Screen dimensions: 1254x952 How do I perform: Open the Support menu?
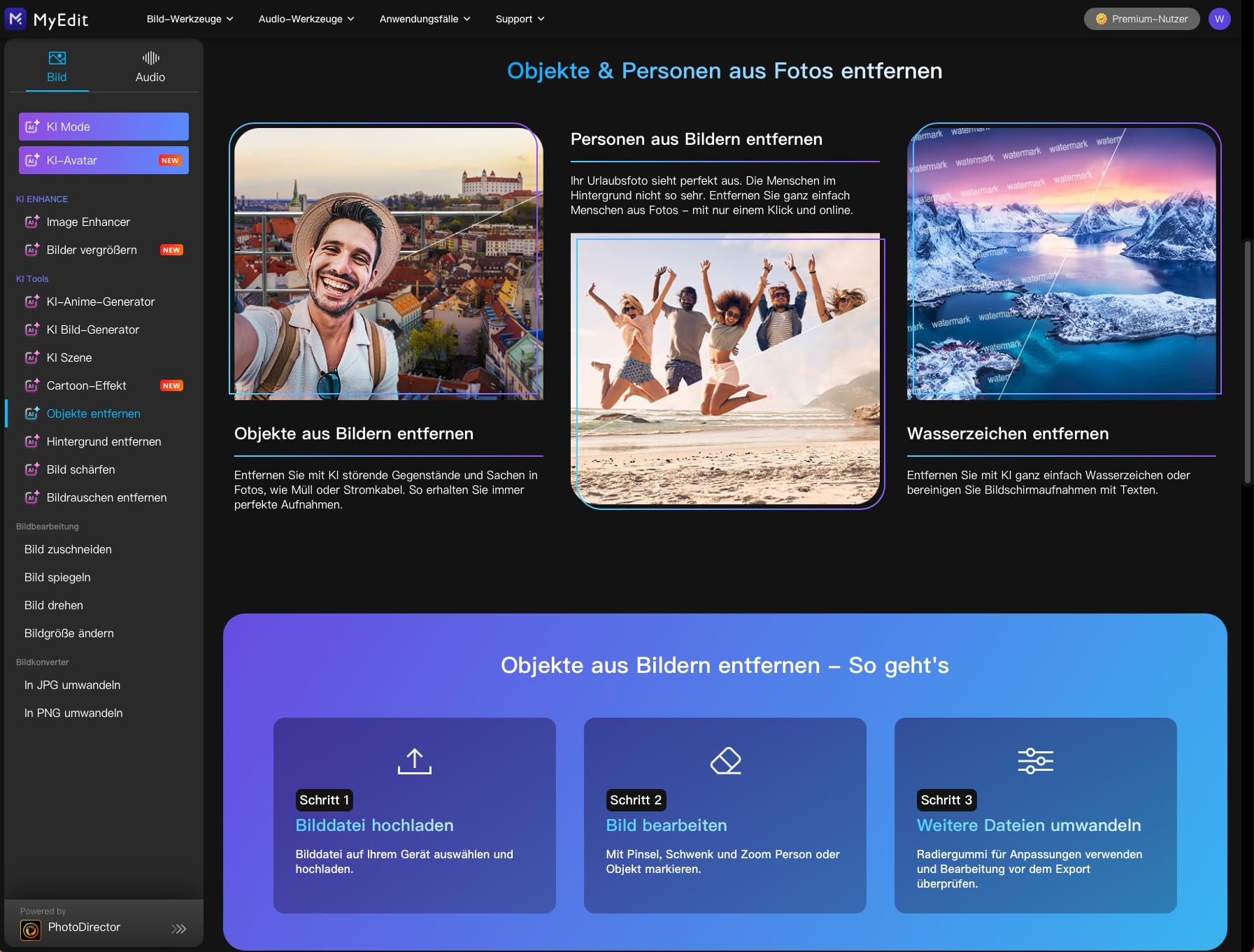520,19
